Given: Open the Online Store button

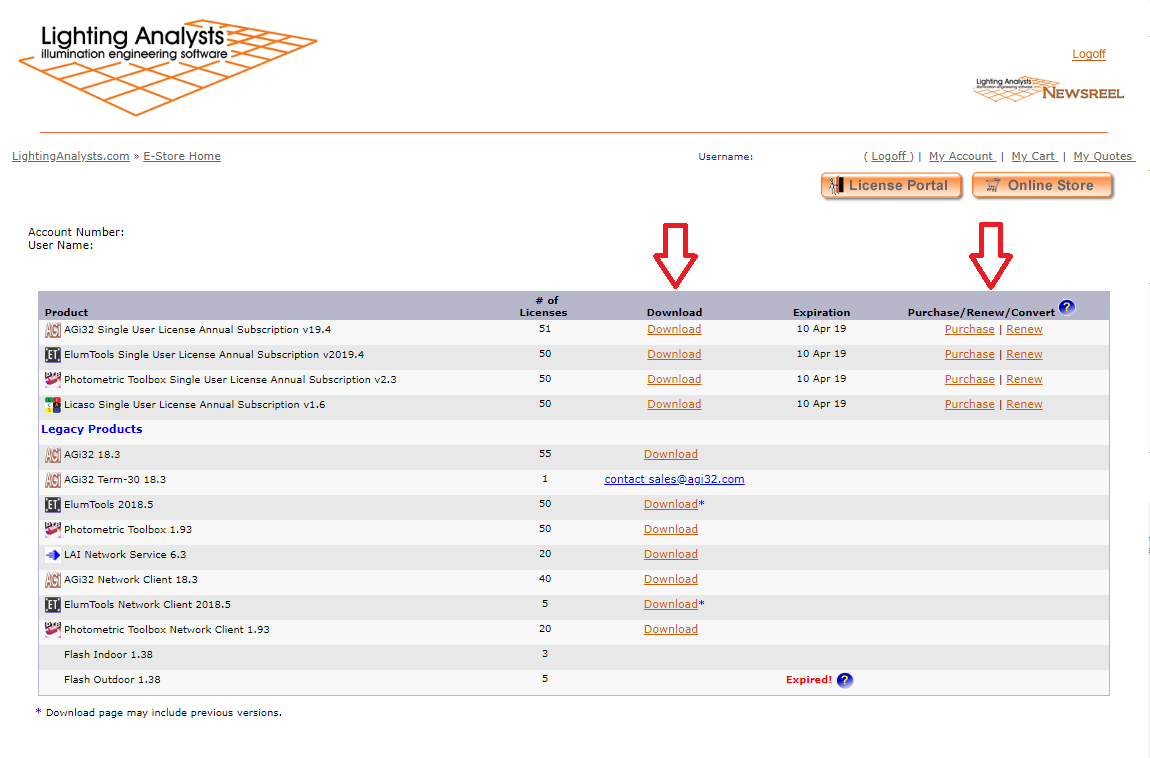Looking at the screenshot, I should (1042, 185).
